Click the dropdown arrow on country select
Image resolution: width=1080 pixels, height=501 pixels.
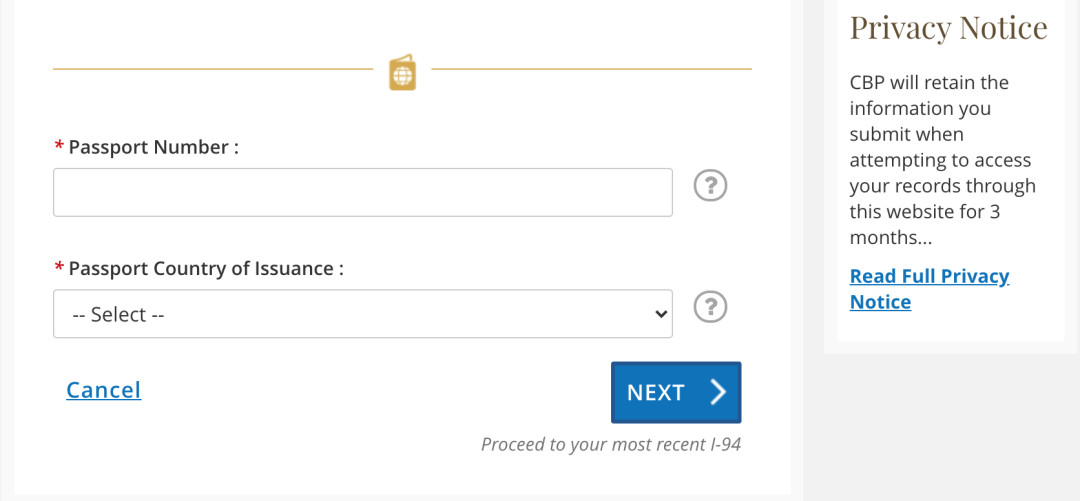(660, 314)
